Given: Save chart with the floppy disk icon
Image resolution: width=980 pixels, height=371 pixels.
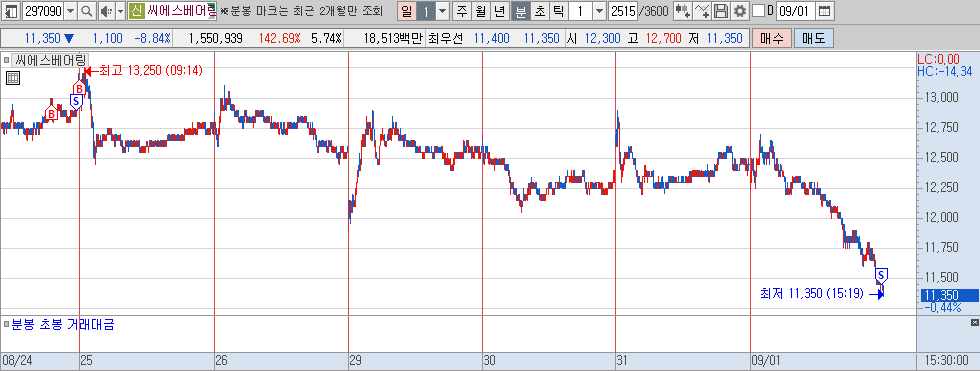Looking at the screenshot, I should coord(721,11).
